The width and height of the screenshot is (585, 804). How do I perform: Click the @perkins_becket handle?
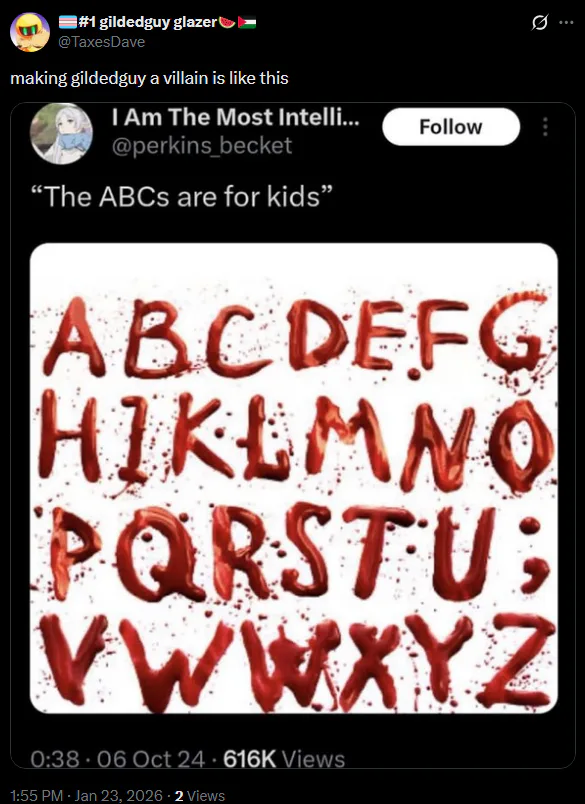click(202, 146)
